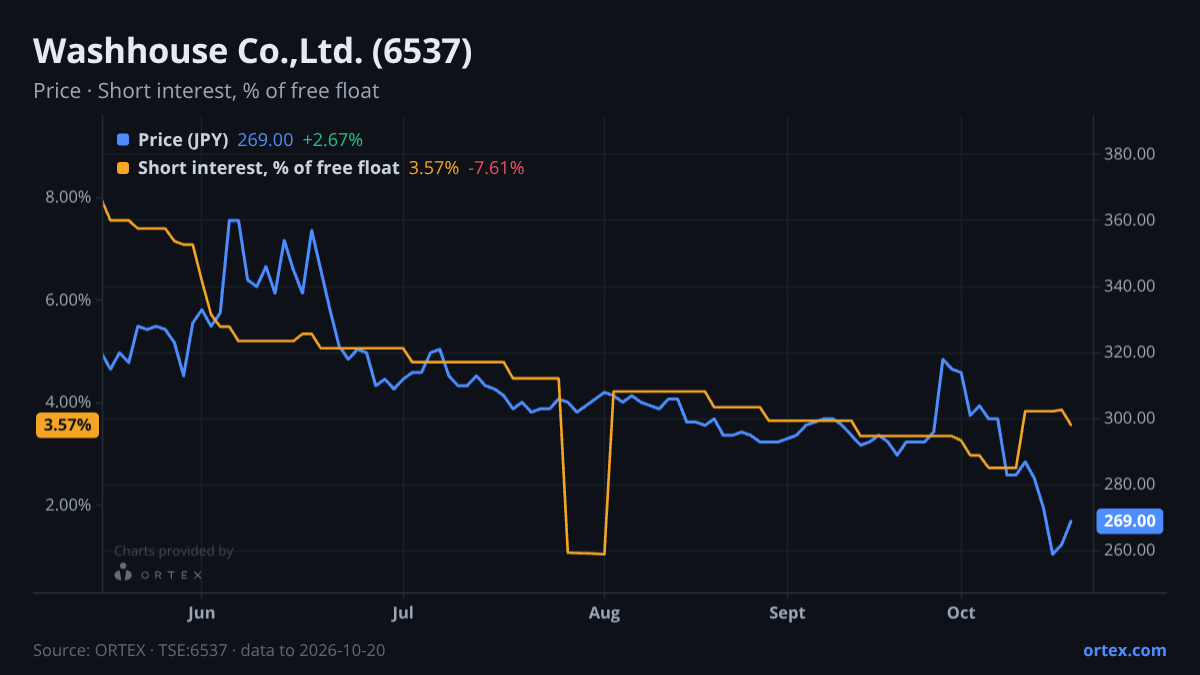This screenshot has width=1200, height=675.
Task: Click the '-7.61%' short interest change value
Action: click(496, 168)
